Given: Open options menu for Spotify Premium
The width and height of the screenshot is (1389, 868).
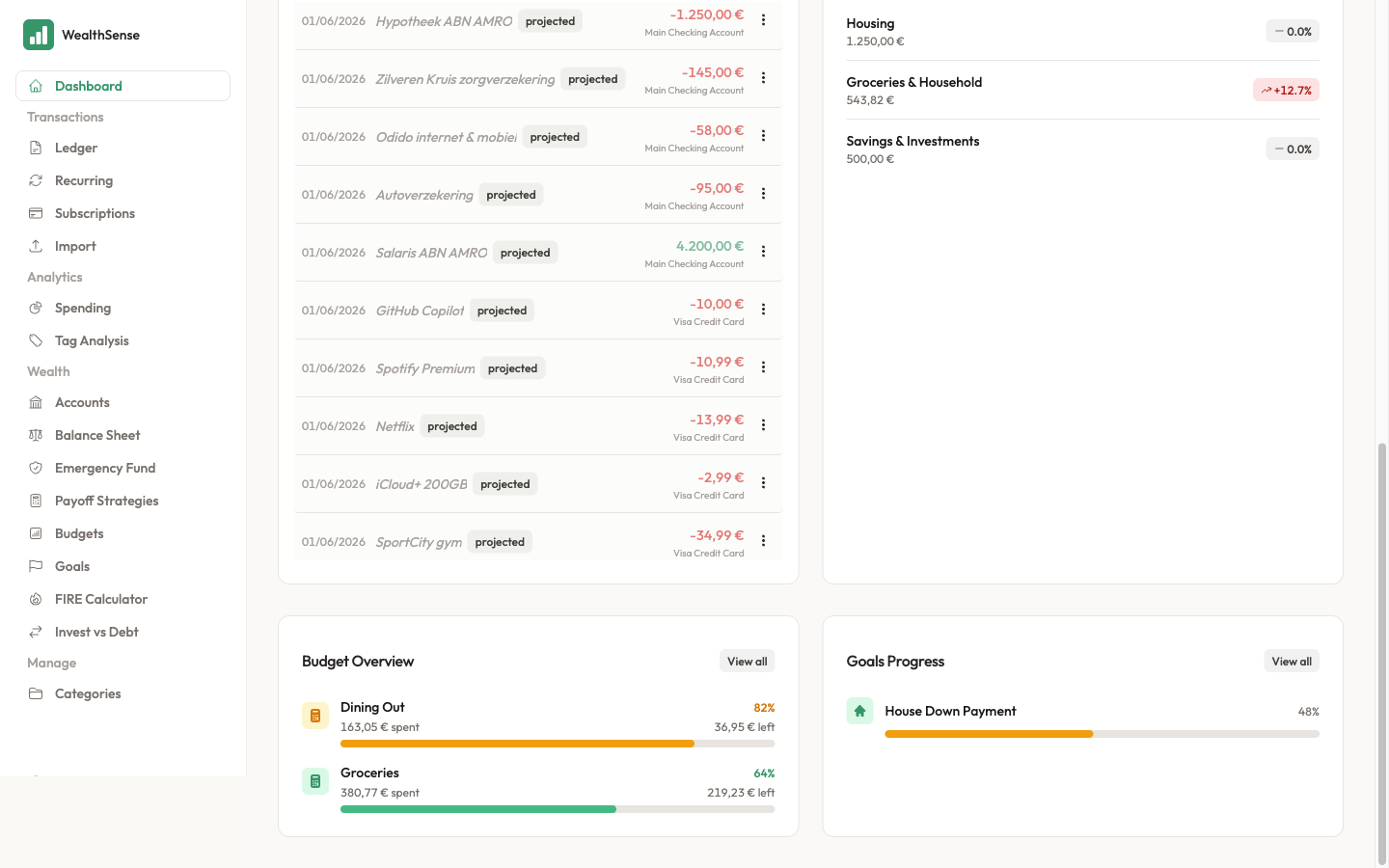Looking at the screenshot, I should (x=763, y=367).
